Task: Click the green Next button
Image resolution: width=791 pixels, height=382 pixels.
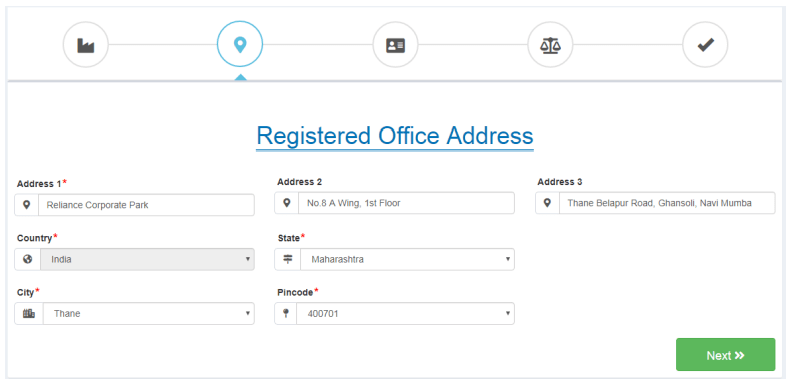Action: (x=725, y=355)
